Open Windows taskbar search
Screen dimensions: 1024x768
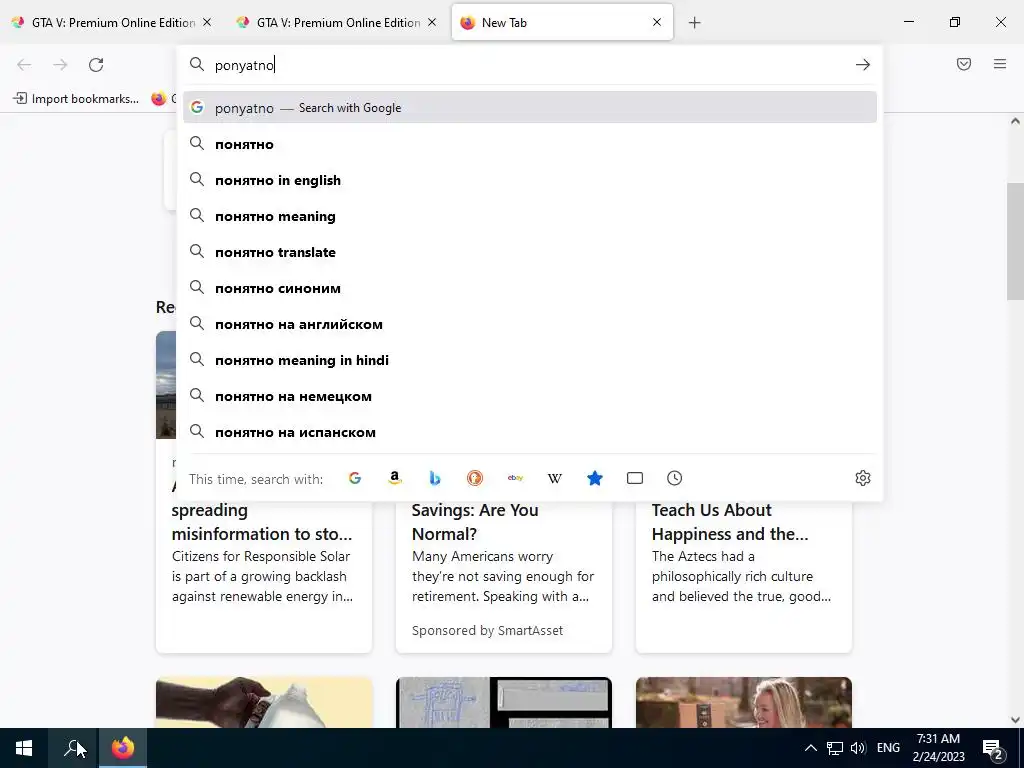74,748
